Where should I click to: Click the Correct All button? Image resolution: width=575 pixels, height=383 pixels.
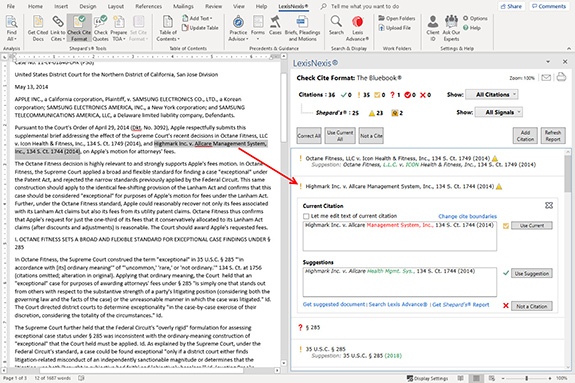[309, 136]
